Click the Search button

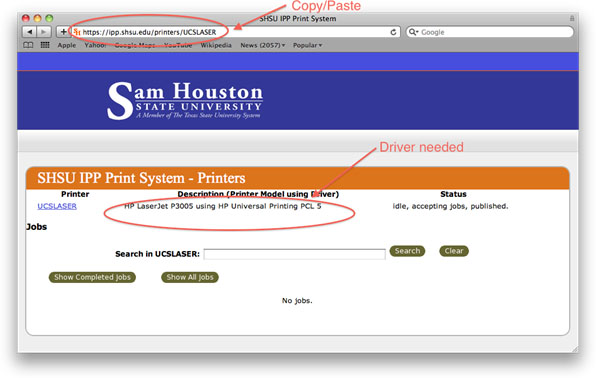[407, 251]
